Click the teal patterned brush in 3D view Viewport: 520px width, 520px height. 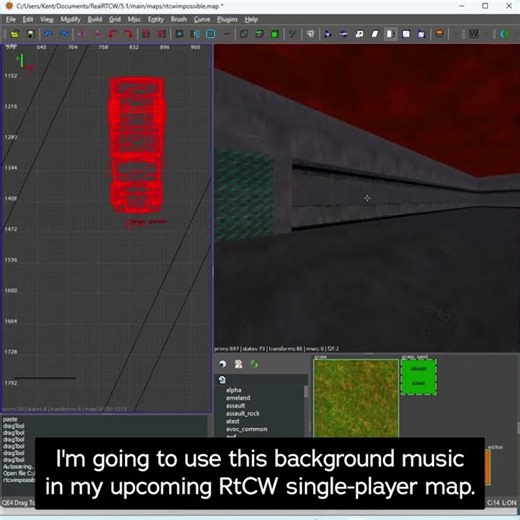tap(244, 195)
